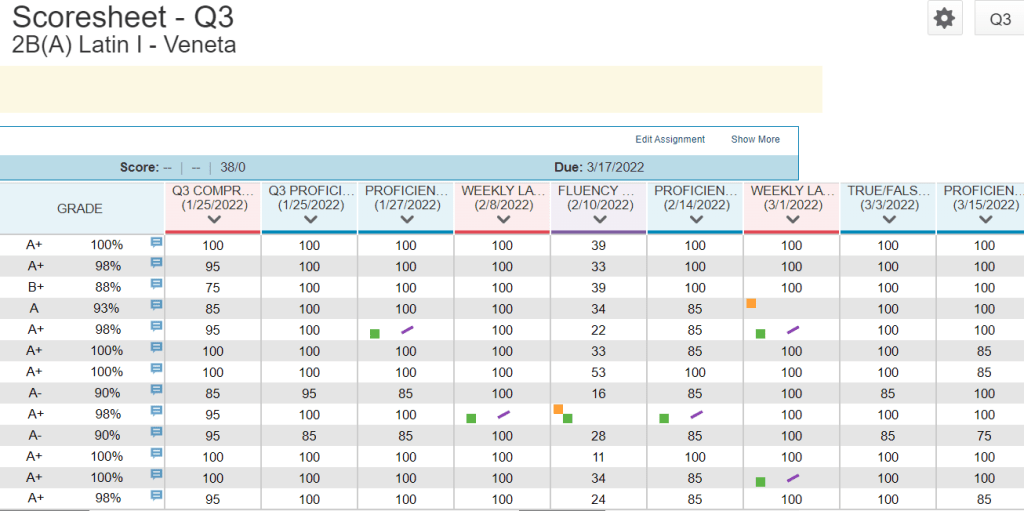Open the Q3 quarter selector
The height and width of the screenshot is (511, 1024).
(x=999, y=19)
